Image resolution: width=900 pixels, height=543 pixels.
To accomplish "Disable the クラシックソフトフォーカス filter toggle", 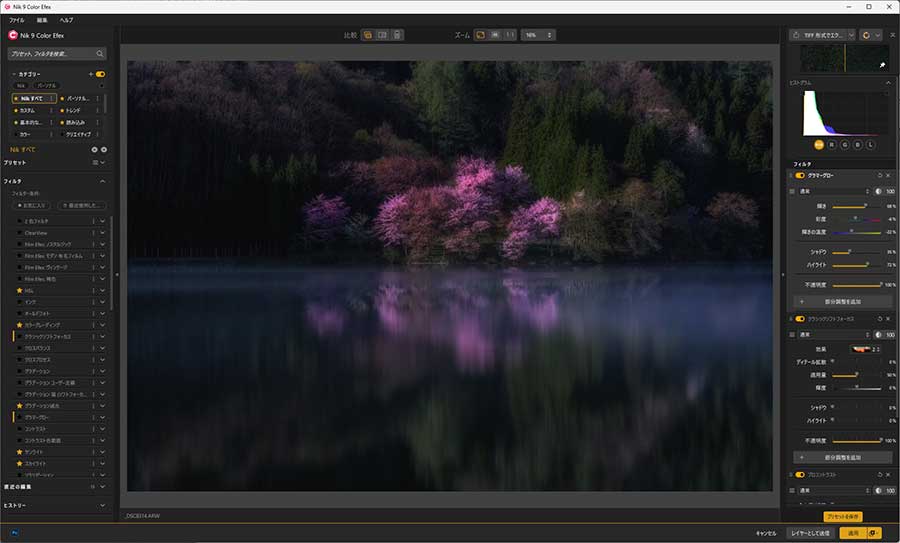I will pos(800,318).
